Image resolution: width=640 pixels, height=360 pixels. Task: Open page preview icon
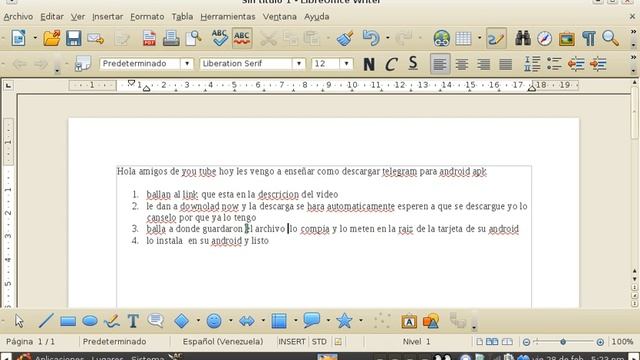point(193,38)
